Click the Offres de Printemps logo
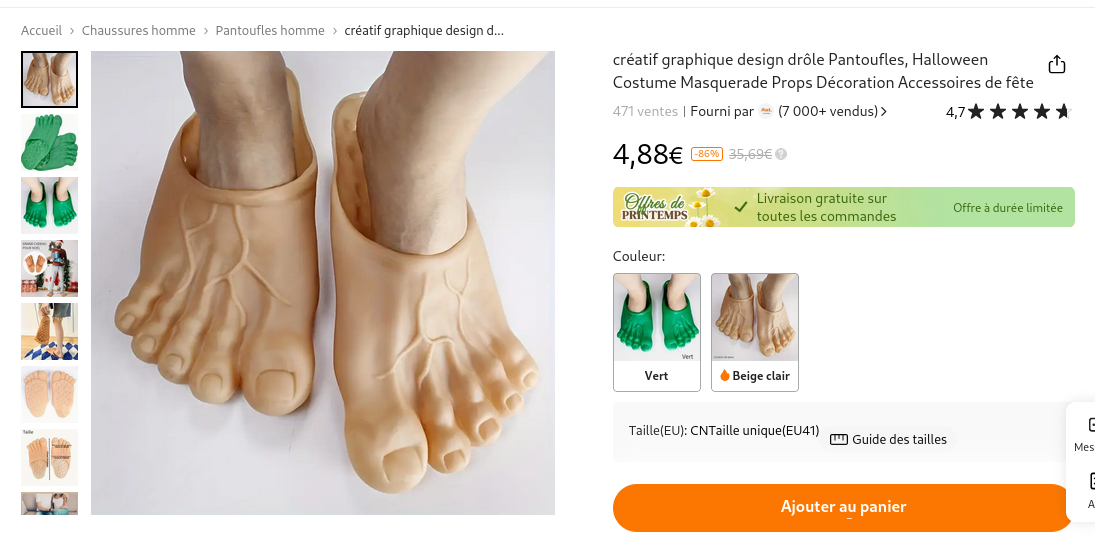The width and height of the screenshot is (1095, 536). [664, 207]
